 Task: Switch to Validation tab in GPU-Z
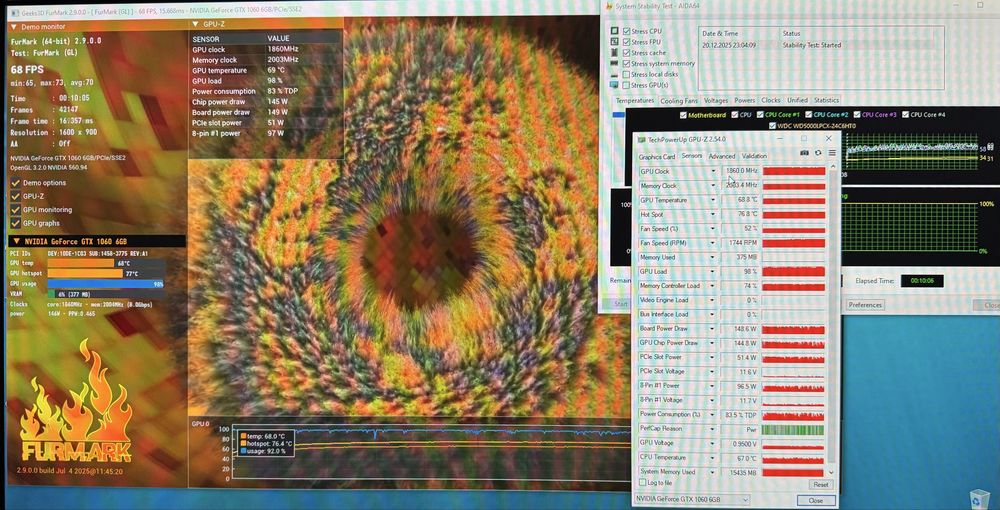coord(754,156)
